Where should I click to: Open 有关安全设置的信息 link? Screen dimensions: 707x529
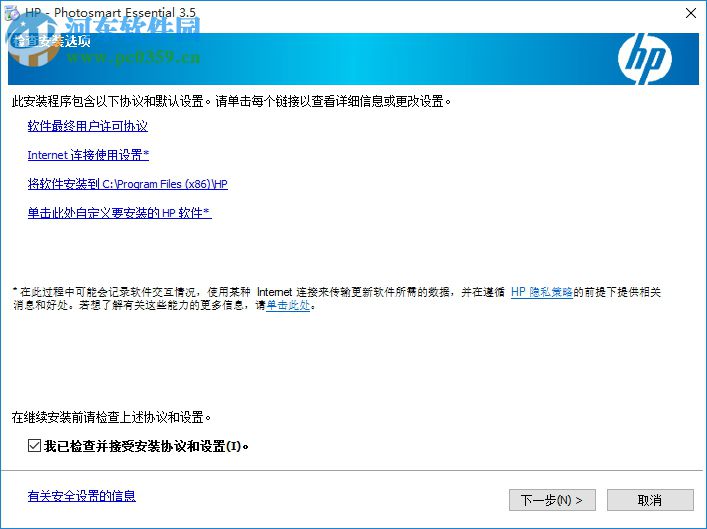[82, 496]
